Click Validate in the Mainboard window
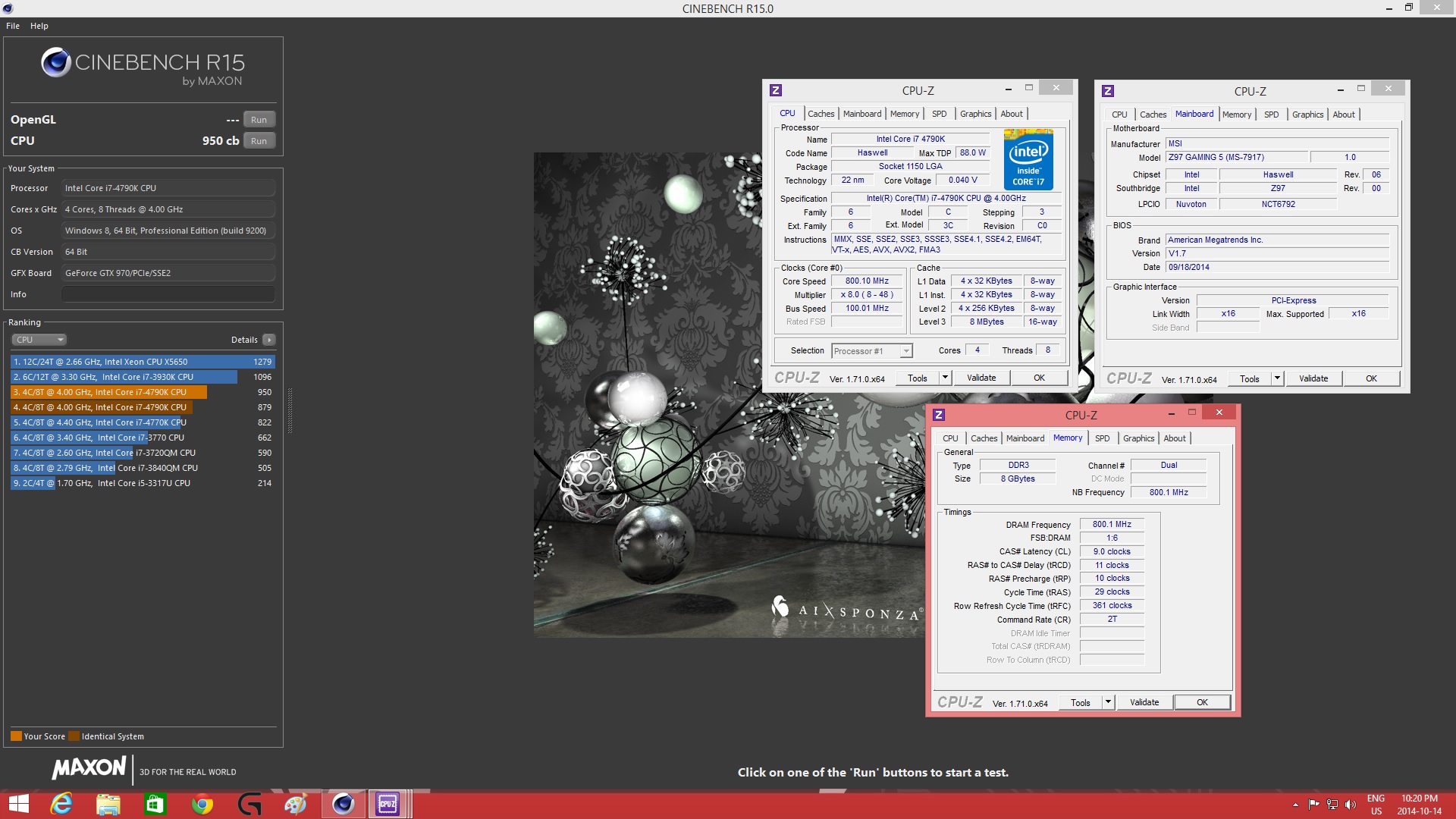The image size is (1456, 819). 1313,378
